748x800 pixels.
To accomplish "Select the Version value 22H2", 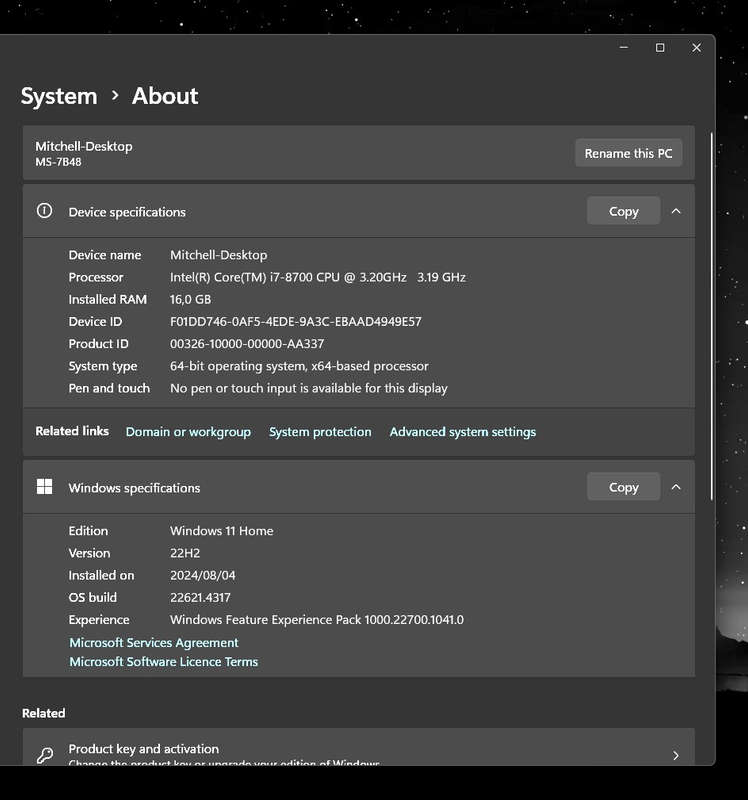I will 185,553.
